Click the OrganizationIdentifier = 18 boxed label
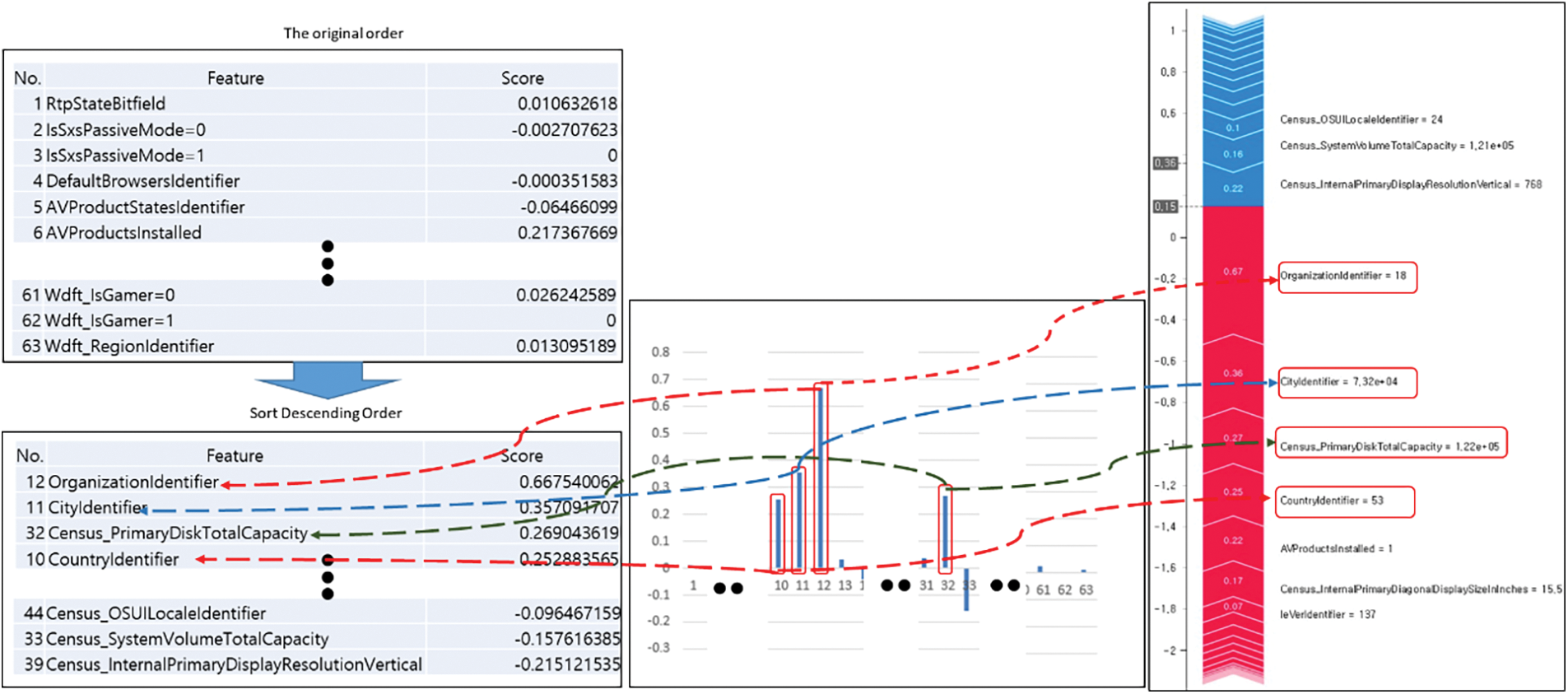Screen dimensions: 1568x694 click(1347, 277)
